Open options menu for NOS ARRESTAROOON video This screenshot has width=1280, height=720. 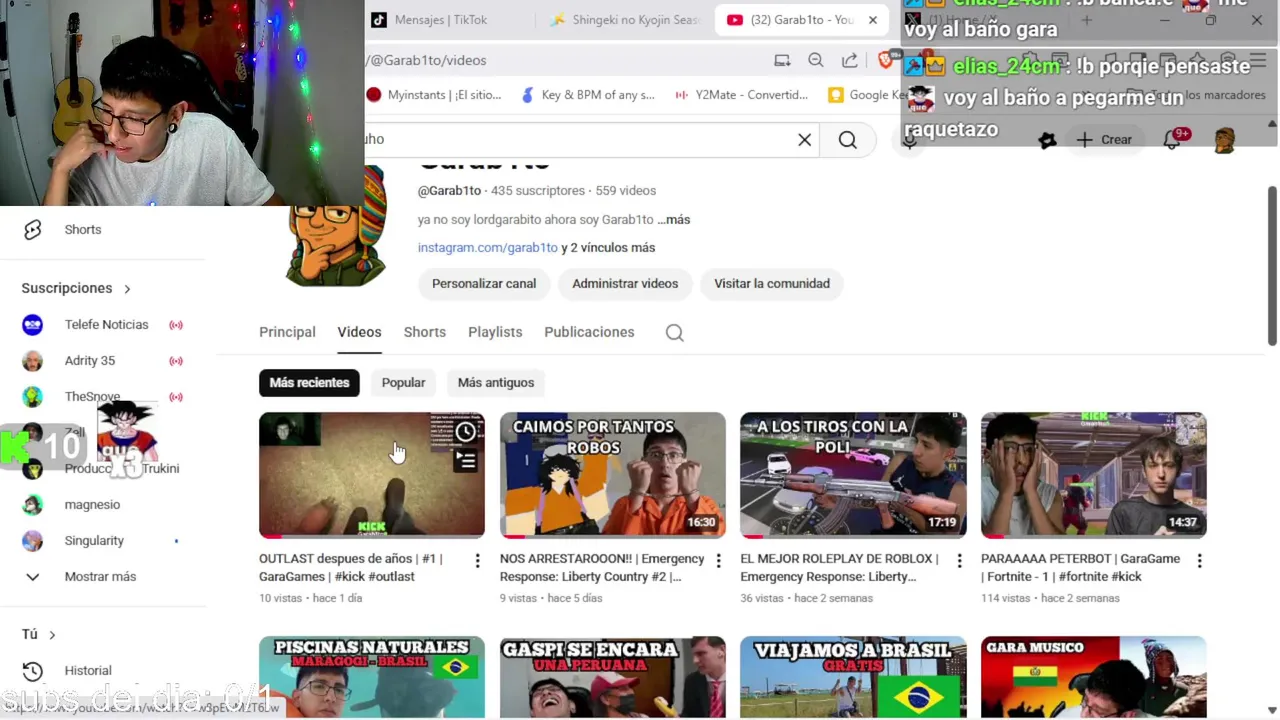pos(718,561)
